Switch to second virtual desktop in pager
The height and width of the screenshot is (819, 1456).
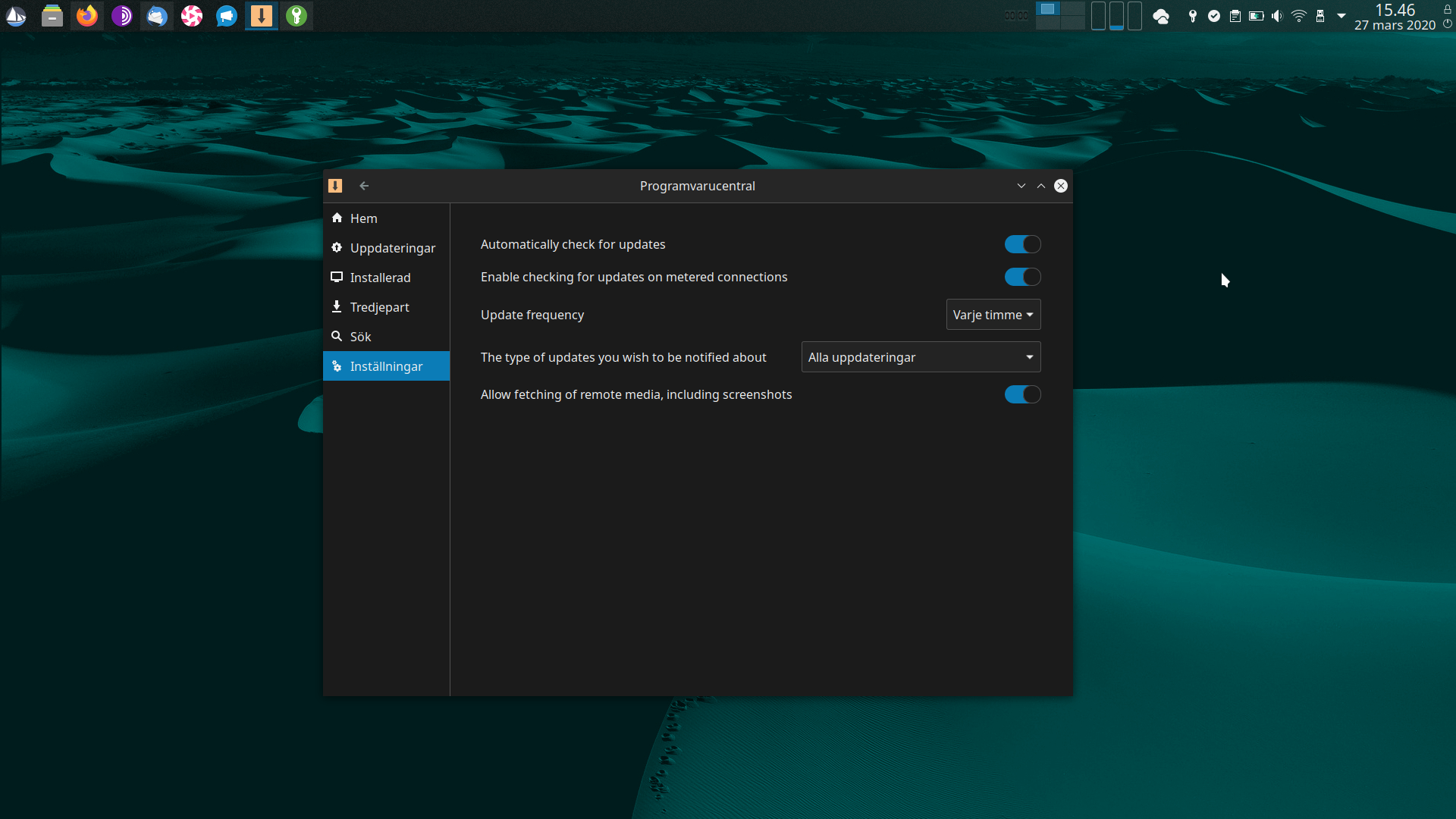[x=1072, y=9]
